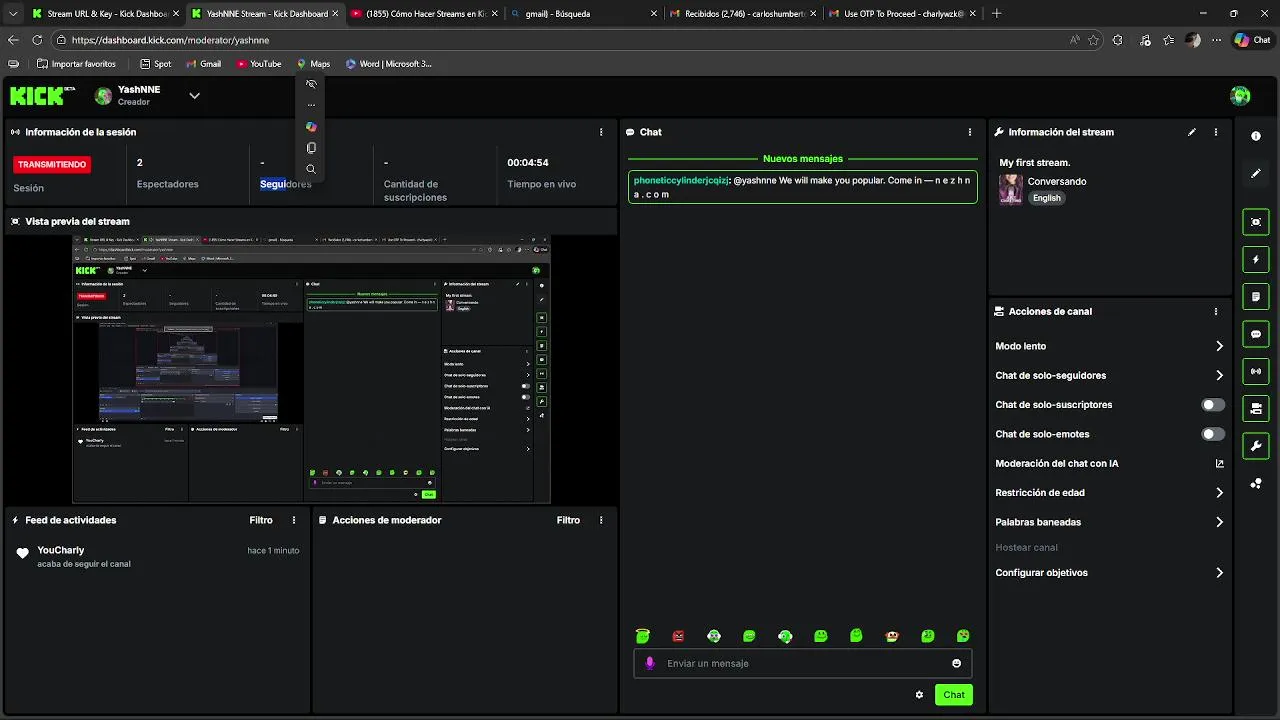Insert the clown face emote

(714, 636)
